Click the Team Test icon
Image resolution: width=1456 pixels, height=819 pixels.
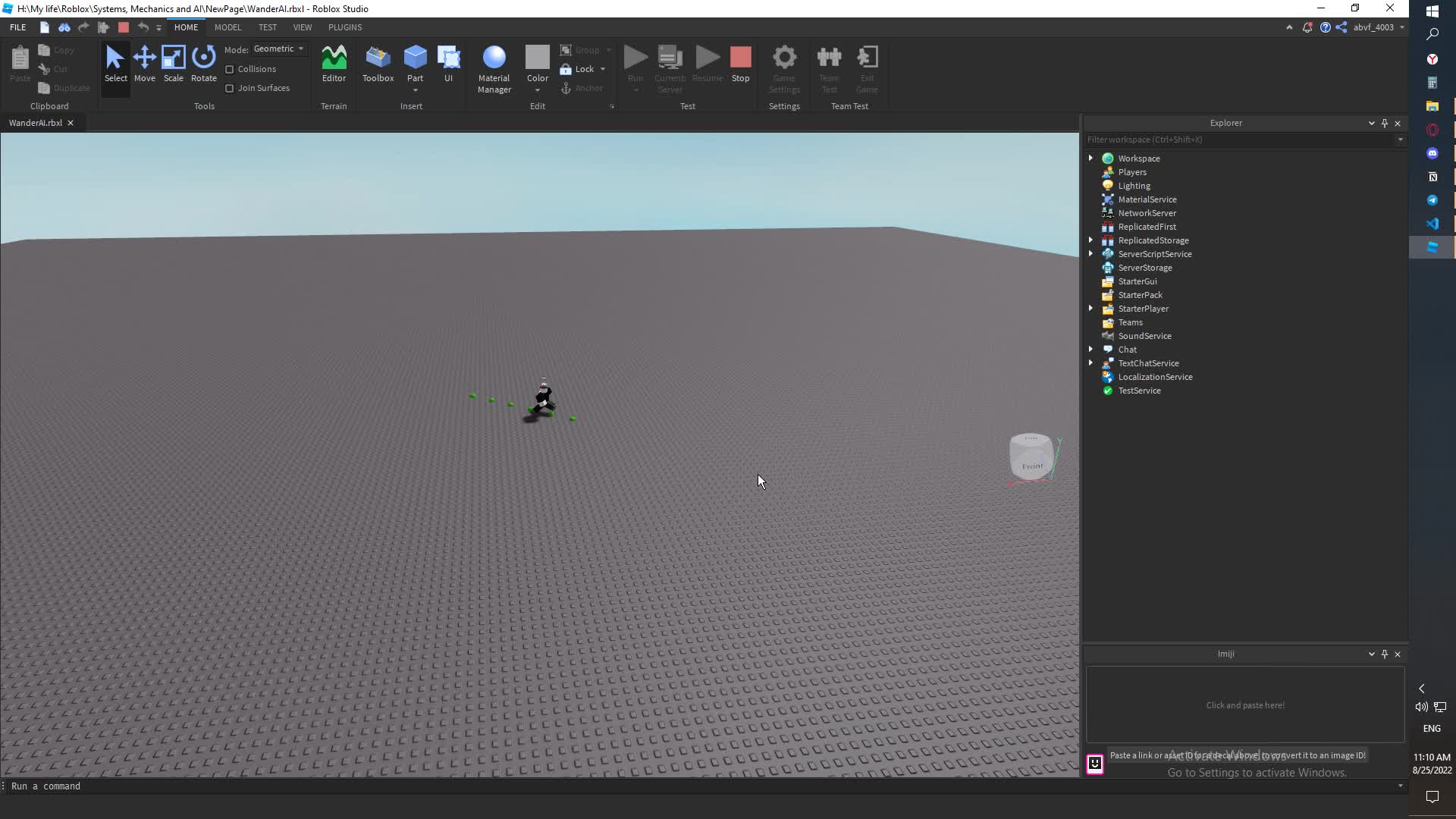click(829, 58)
